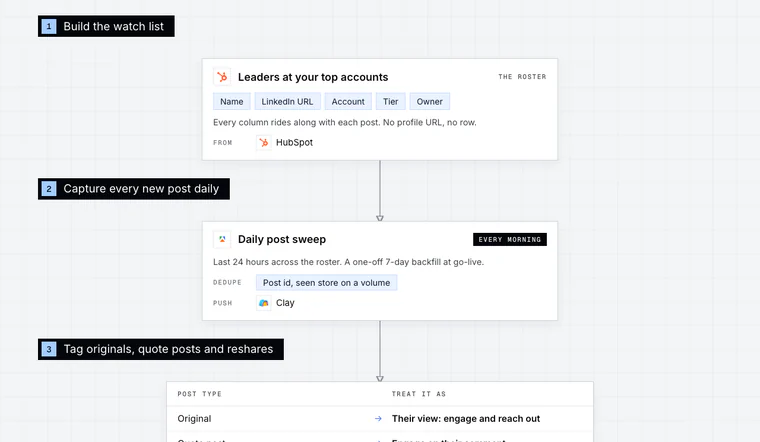Select the Owner column tag
Image resolution: width=760 pixels, height=442 pixels.
coord(429,101)
